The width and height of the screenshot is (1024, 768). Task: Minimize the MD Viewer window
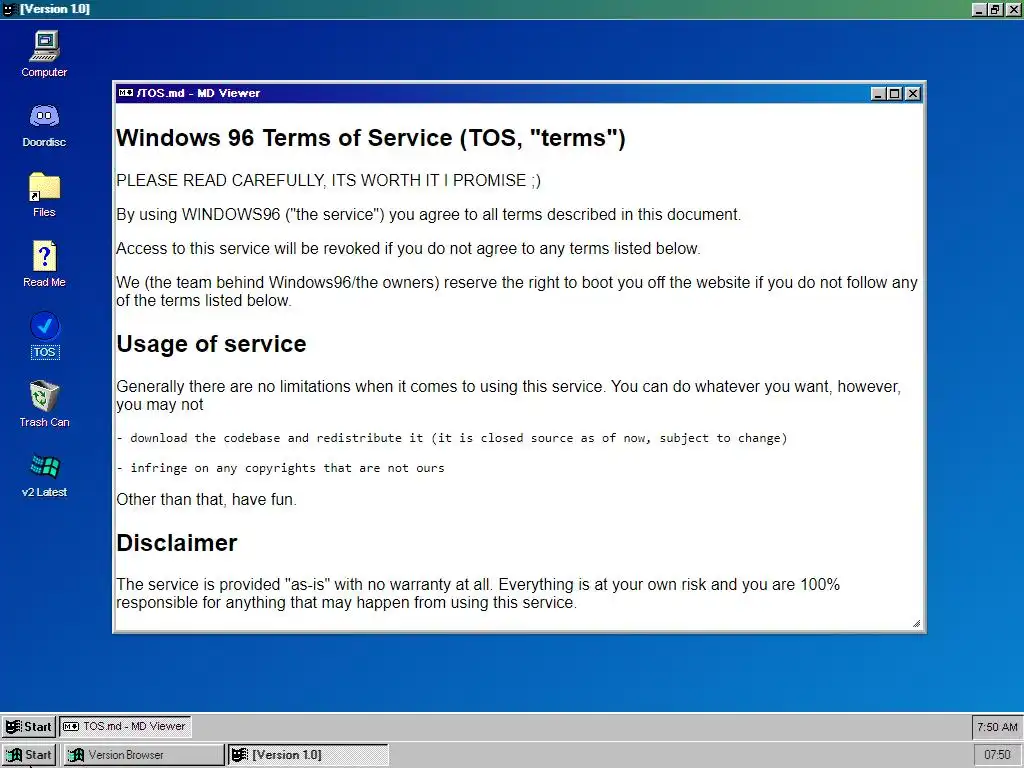coord(879,93)
